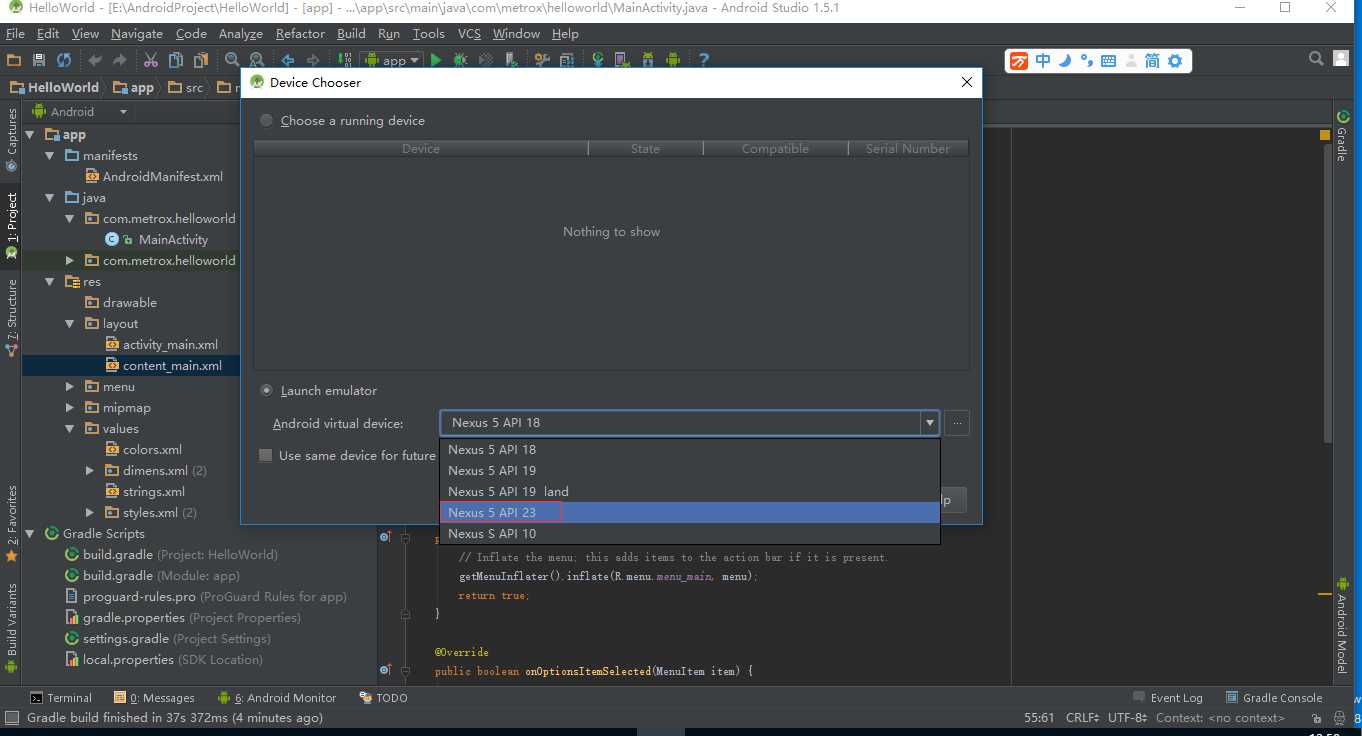The image size is (1362, 736).
Task: Click the Cut scissors icon
Action: [x=151, y=60]
